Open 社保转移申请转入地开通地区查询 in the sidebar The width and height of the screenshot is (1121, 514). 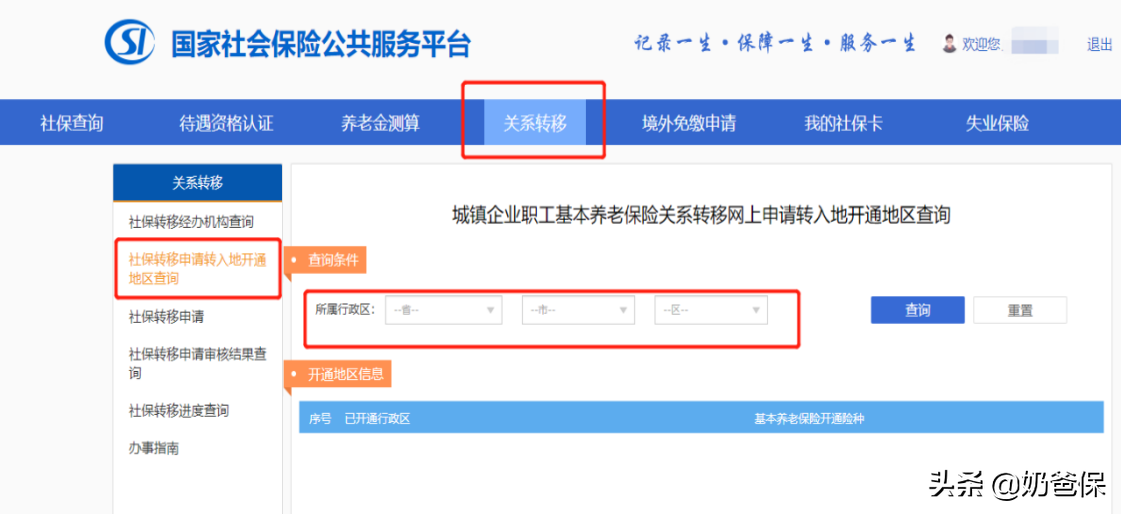point(197,270)
